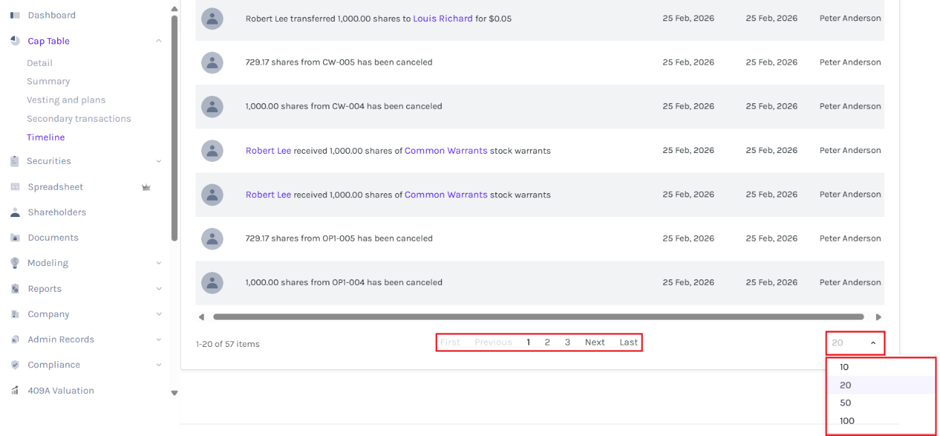Click the Admin Records icon

[15, 339]
